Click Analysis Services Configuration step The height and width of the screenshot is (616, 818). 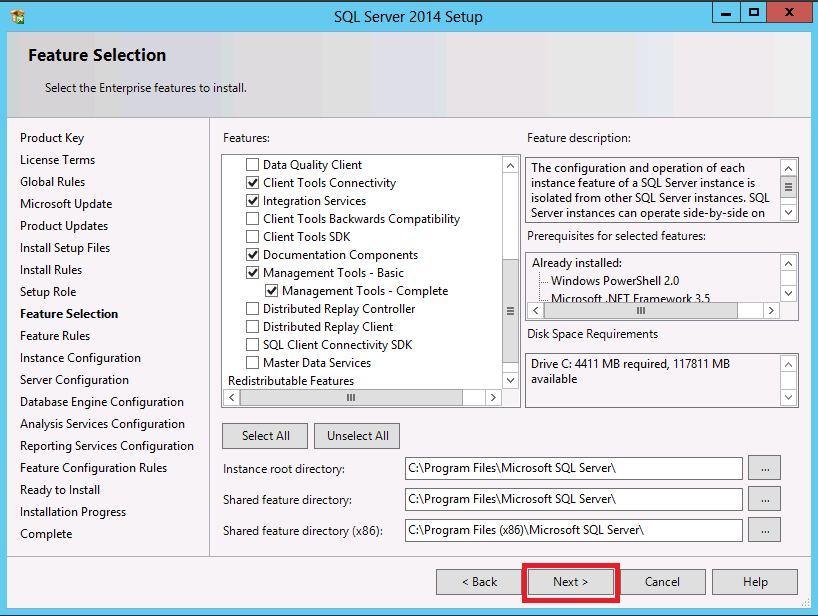tap(103, 424)
